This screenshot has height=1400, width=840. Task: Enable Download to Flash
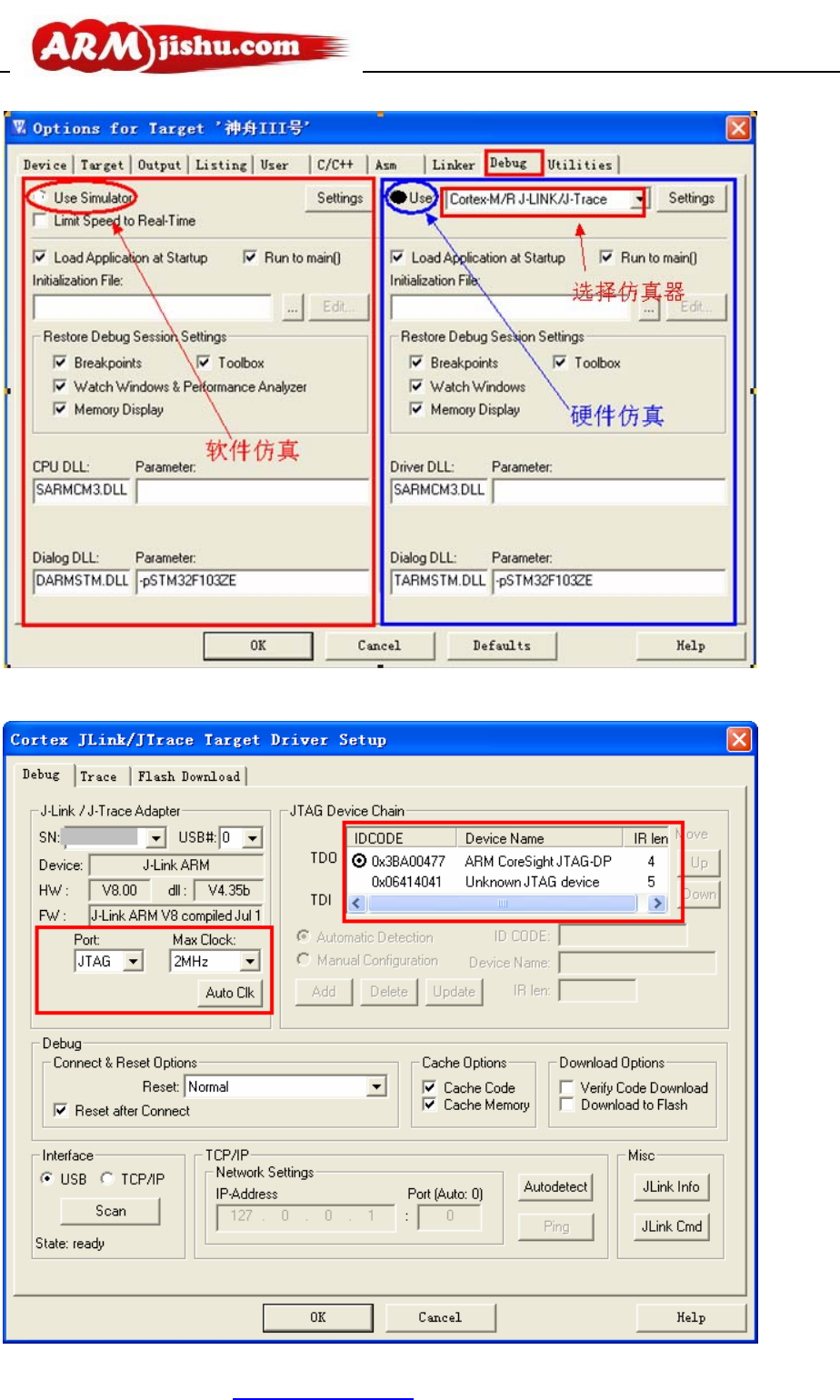click(566, 1105)
